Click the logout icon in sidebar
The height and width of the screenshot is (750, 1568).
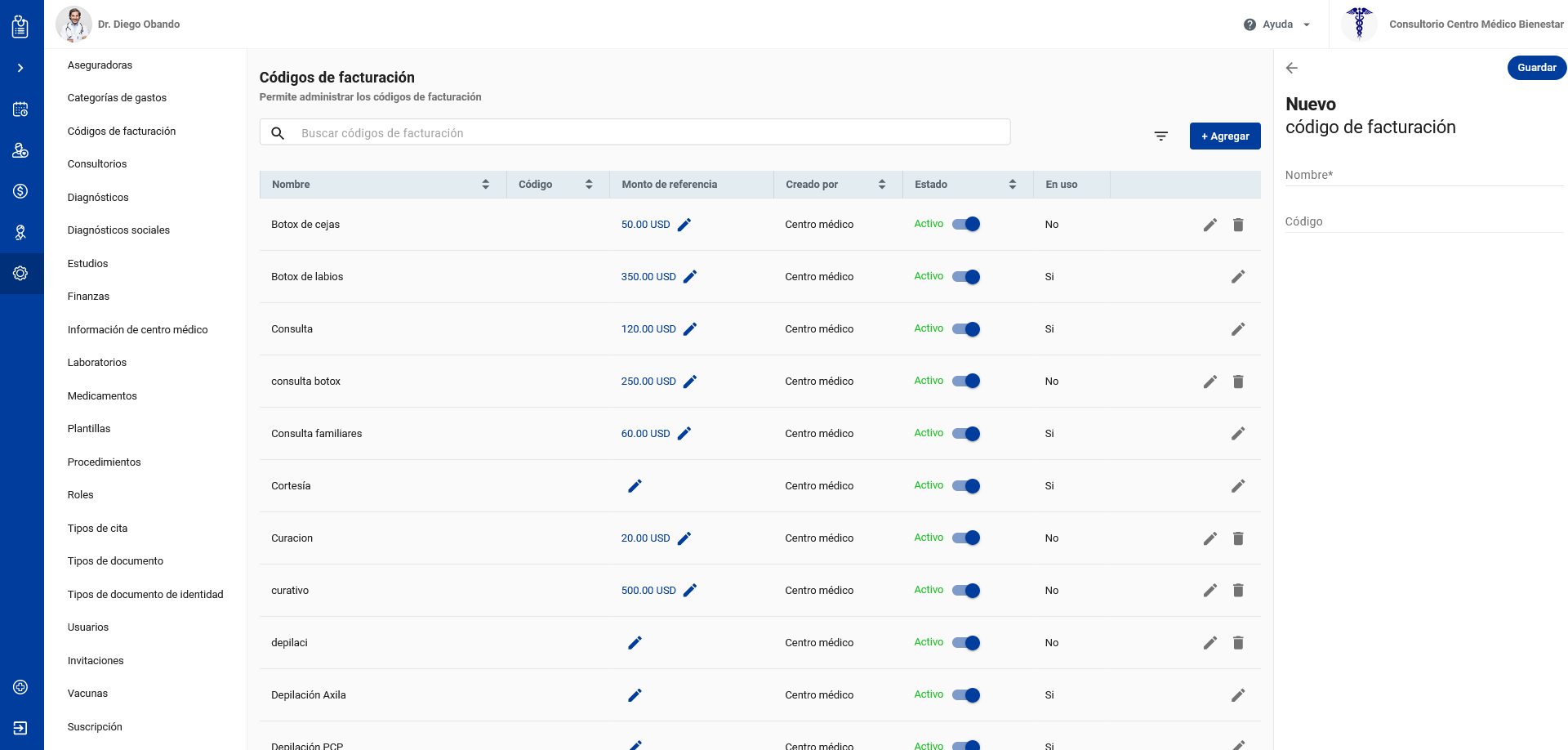(20, 728)
